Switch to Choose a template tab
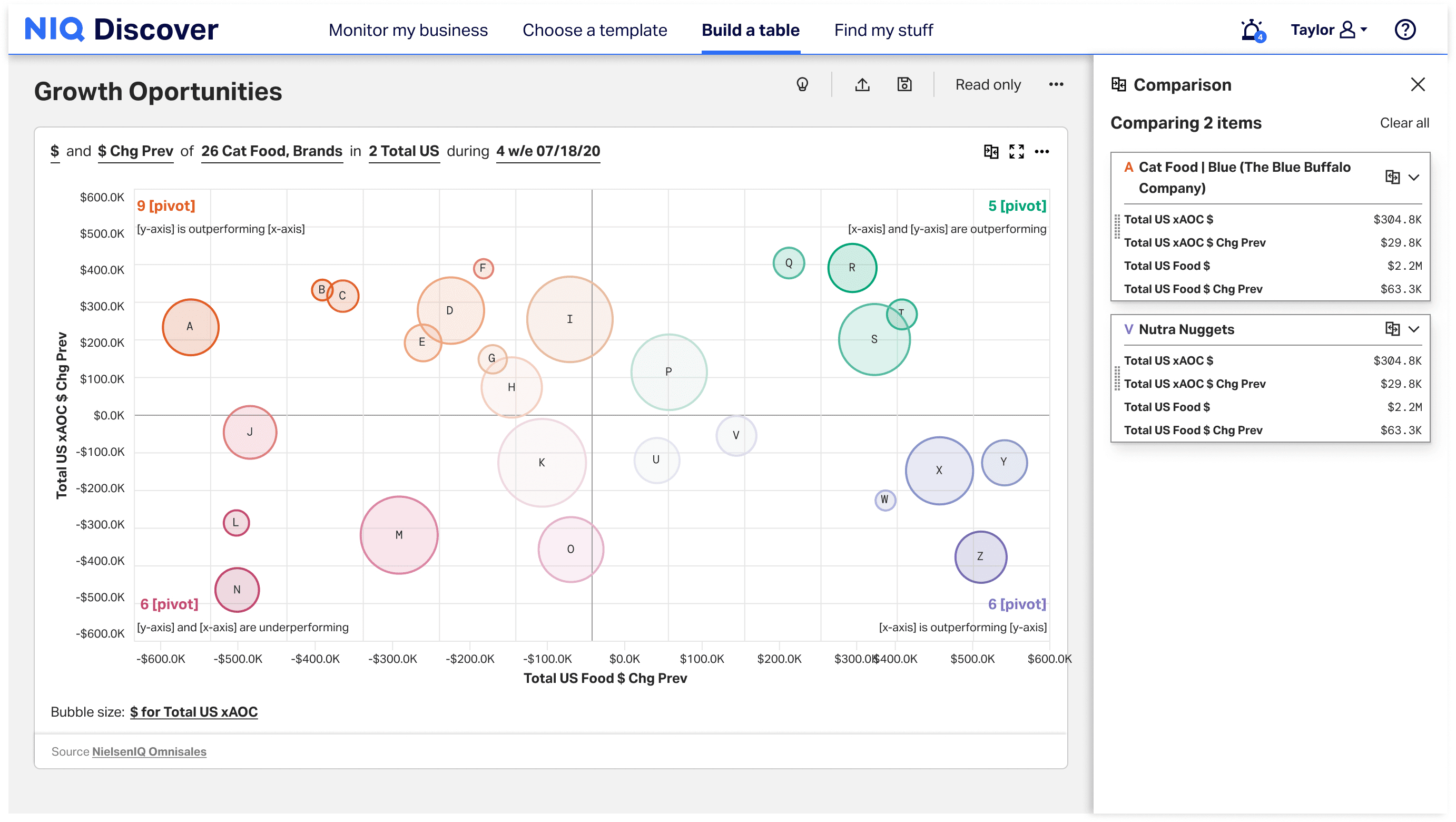The height and width of the screenshot is (822, 1456). [594, 30]
